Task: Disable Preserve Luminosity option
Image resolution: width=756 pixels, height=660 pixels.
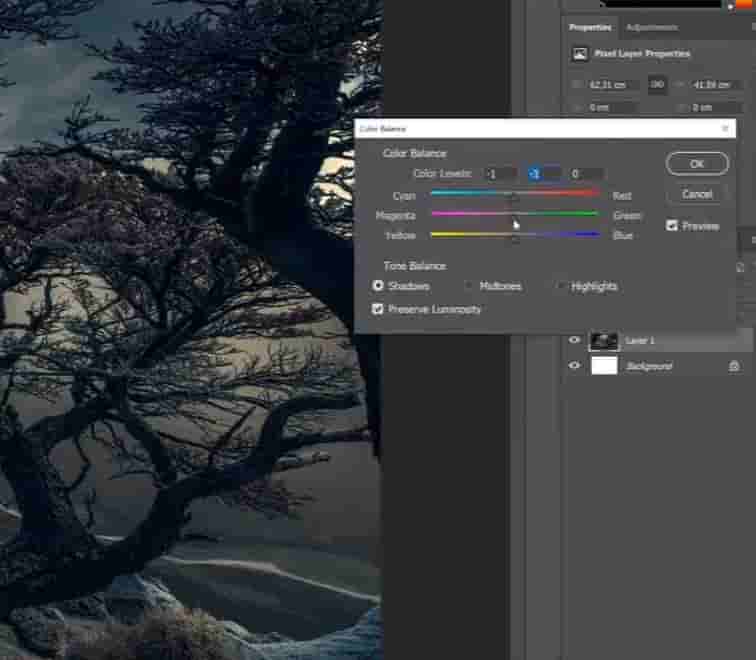Action: coord(378,310)
